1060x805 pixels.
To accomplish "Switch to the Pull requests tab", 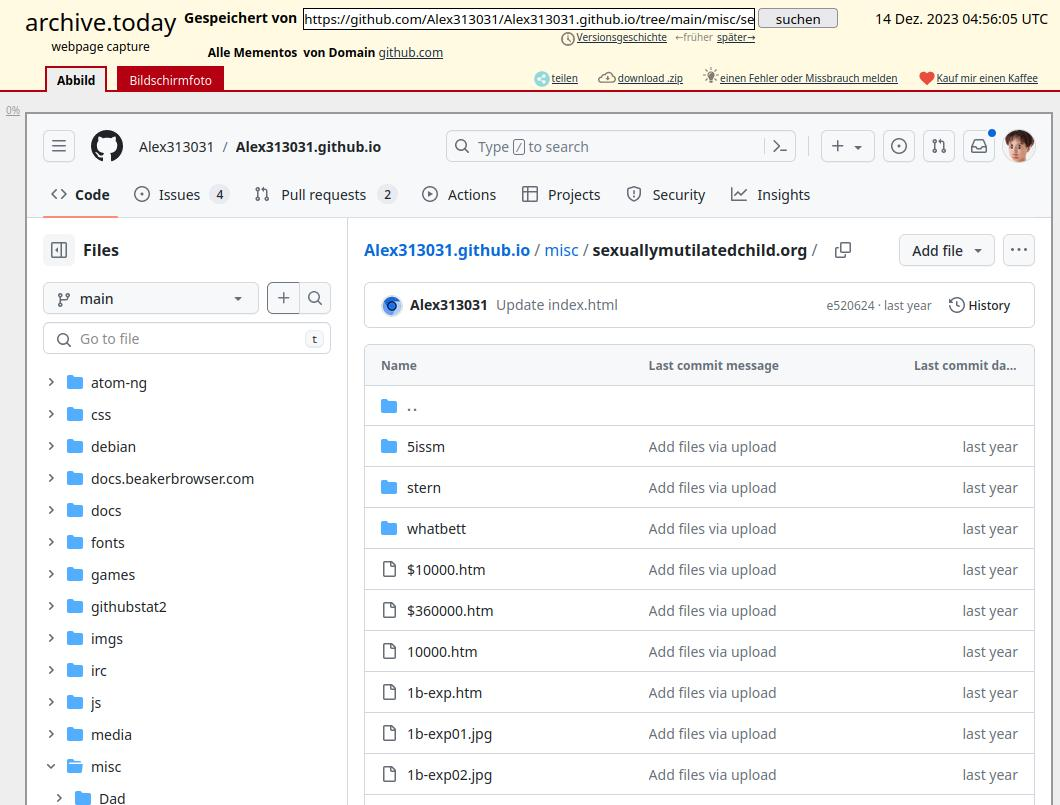I will (x=325, y=195).
